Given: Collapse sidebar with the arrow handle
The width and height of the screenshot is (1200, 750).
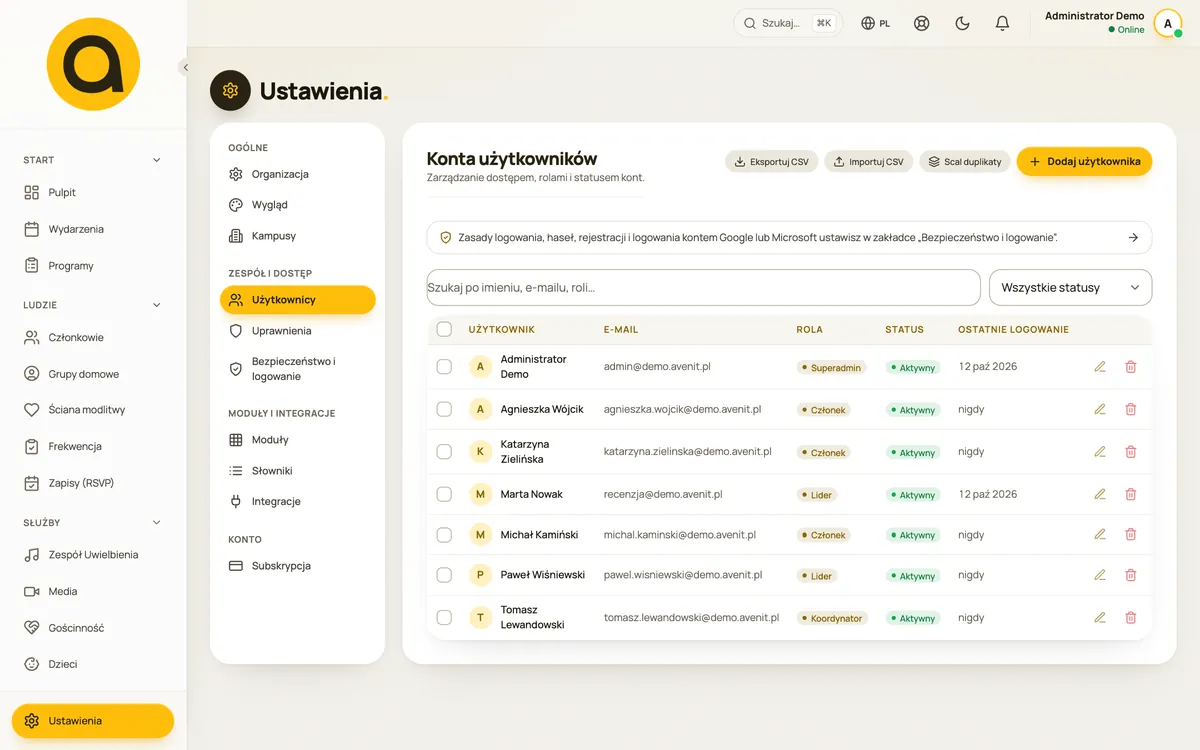Looking at the screenshot, I should pos(185,68).
